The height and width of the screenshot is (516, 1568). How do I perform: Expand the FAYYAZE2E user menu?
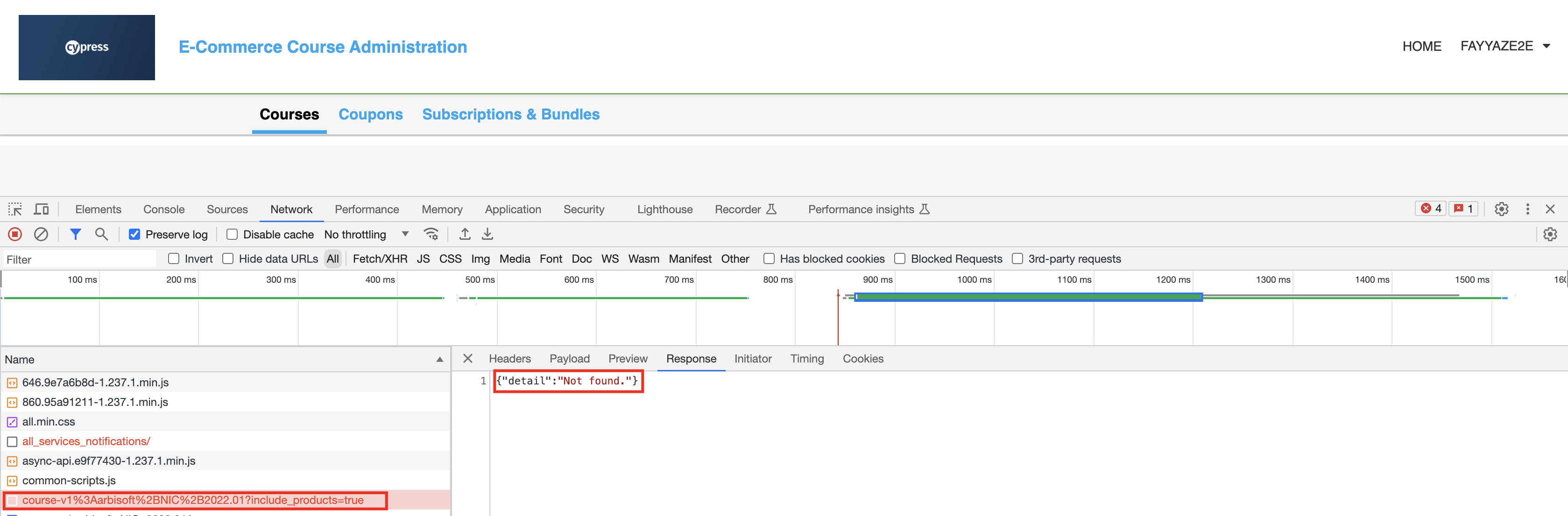coord(1504,46)
